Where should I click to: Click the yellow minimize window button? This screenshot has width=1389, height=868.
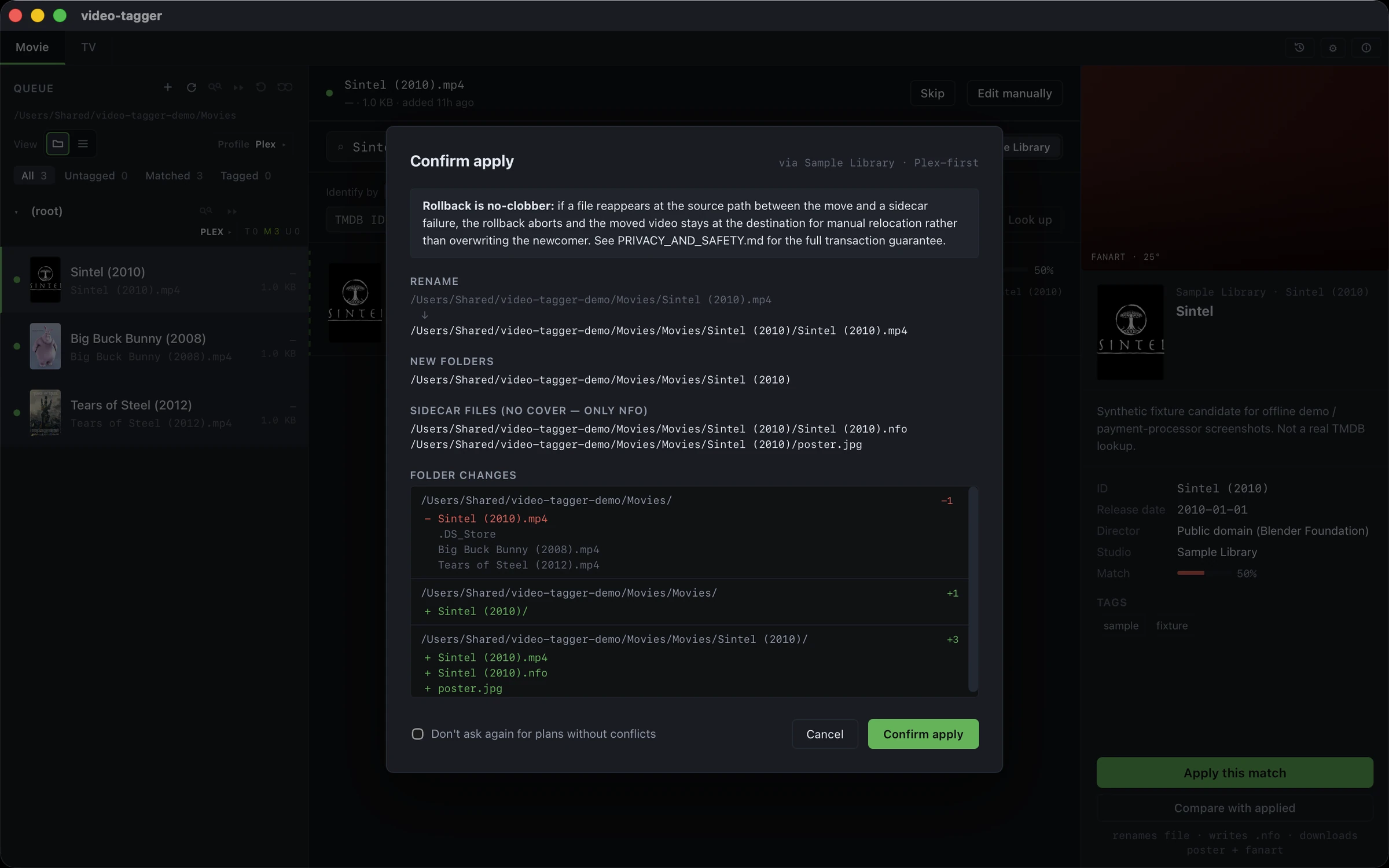pos(38,16)
